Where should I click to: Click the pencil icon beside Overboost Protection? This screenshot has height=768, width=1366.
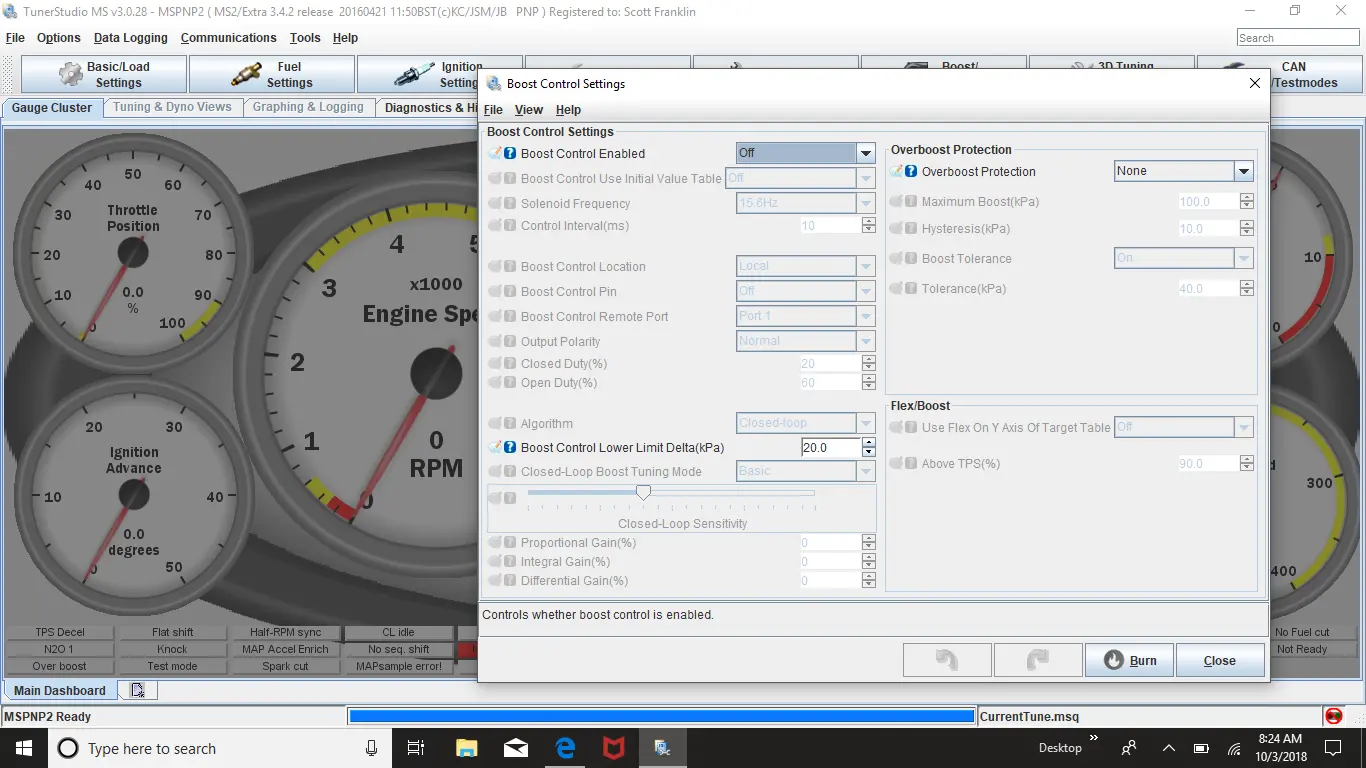(896, 171)
